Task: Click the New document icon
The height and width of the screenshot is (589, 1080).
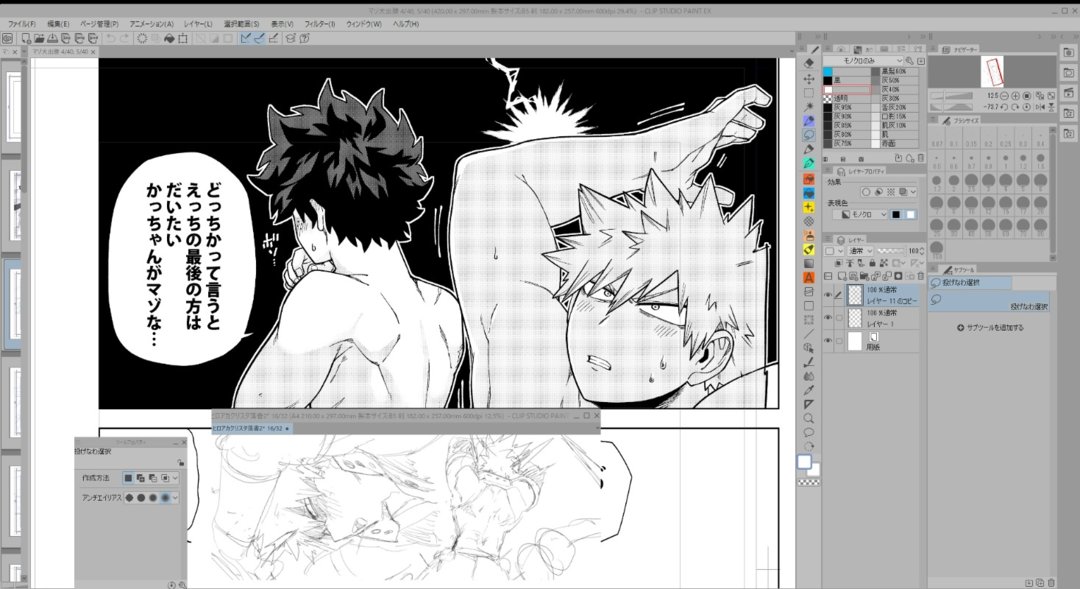Action: [x=26, y=39]
